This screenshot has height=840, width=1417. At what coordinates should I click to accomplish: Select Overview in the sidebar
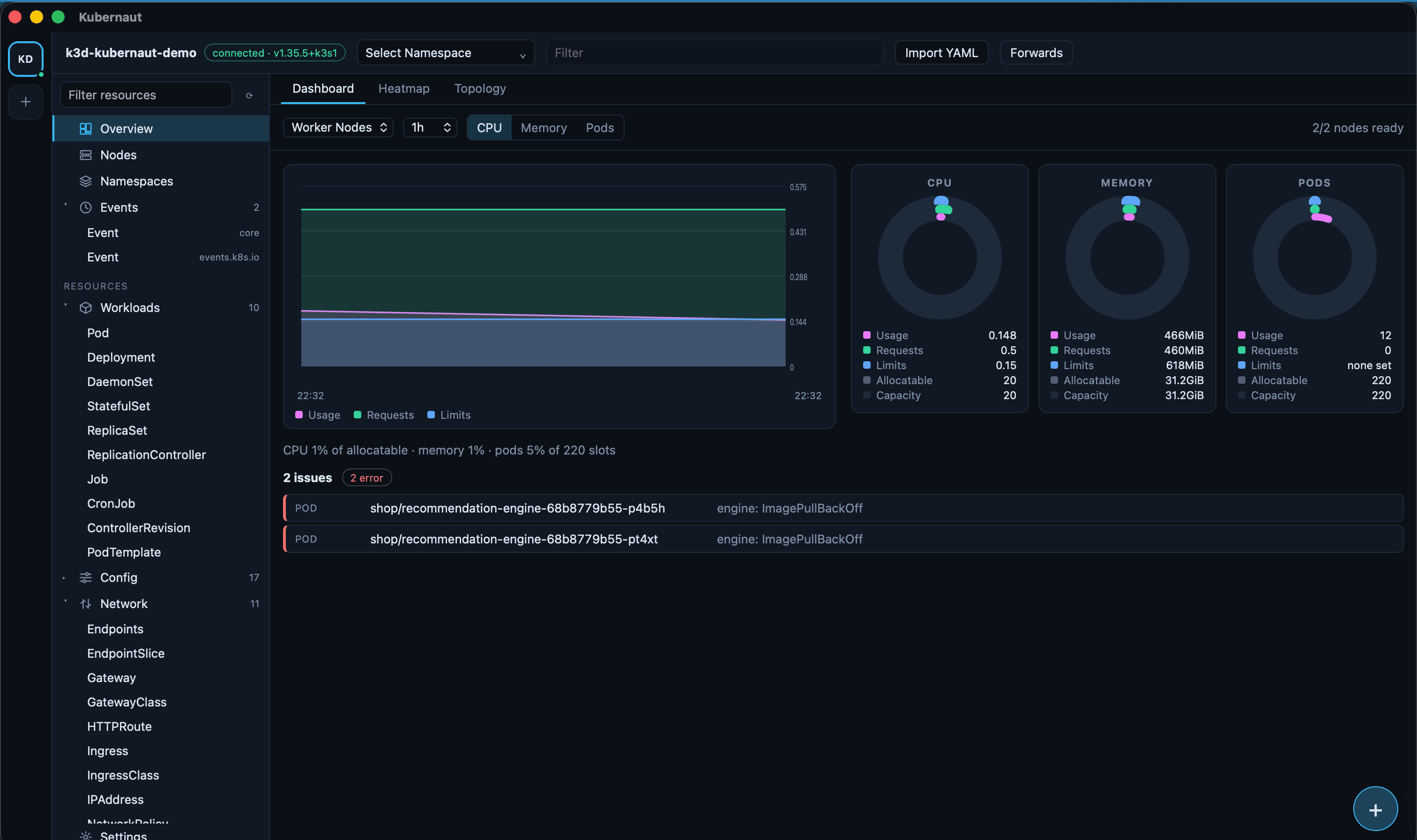161,128
